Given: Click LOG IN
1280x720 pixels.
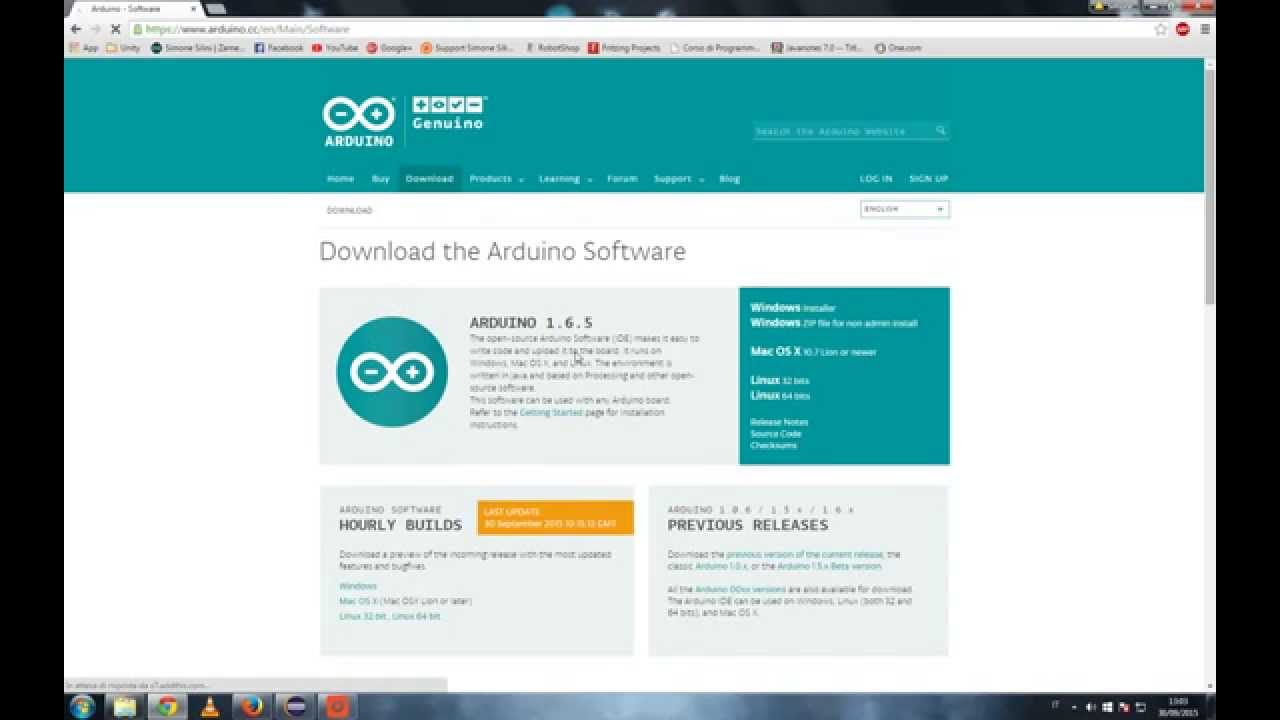Looking at the screenshot, I should (876, 179).
